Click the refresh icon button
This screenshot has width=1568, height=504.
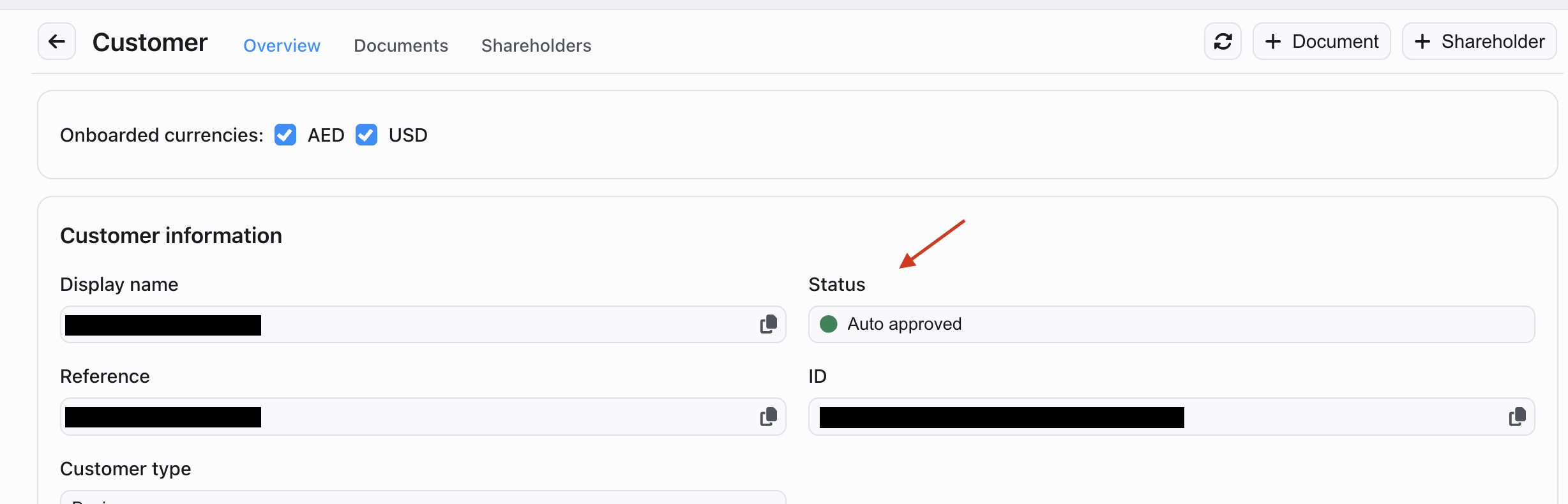tap(1223, 41)
